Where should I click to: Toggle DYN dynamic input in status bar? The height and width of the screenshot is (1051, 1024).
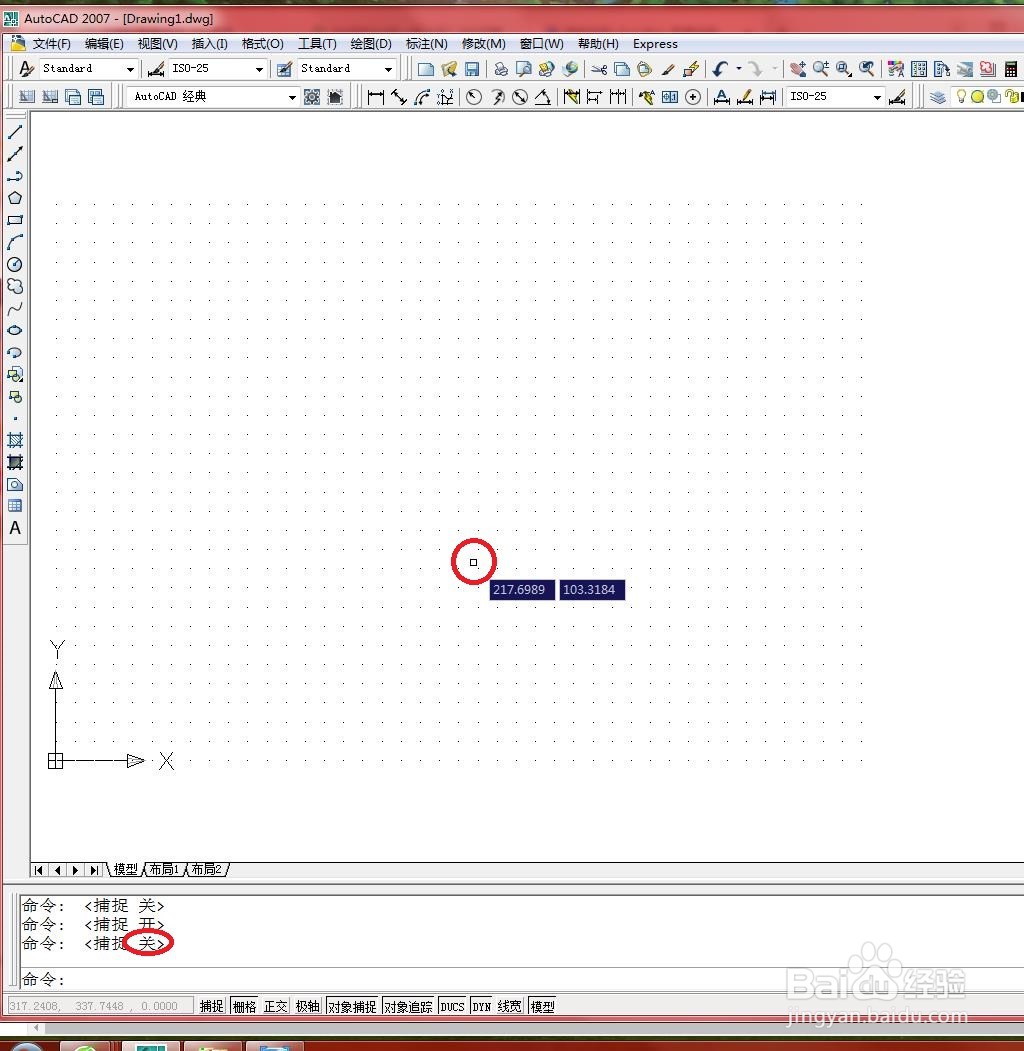481,1006
